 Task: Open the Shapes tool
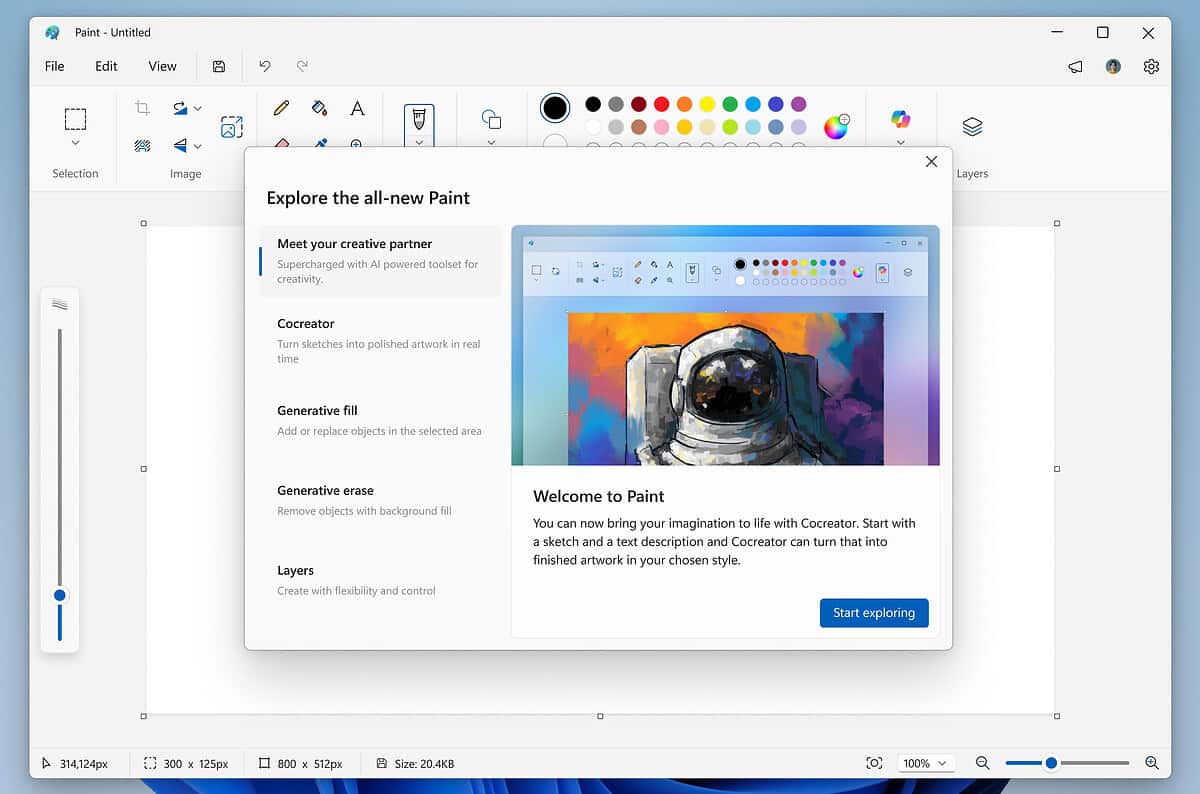[491, 119]
